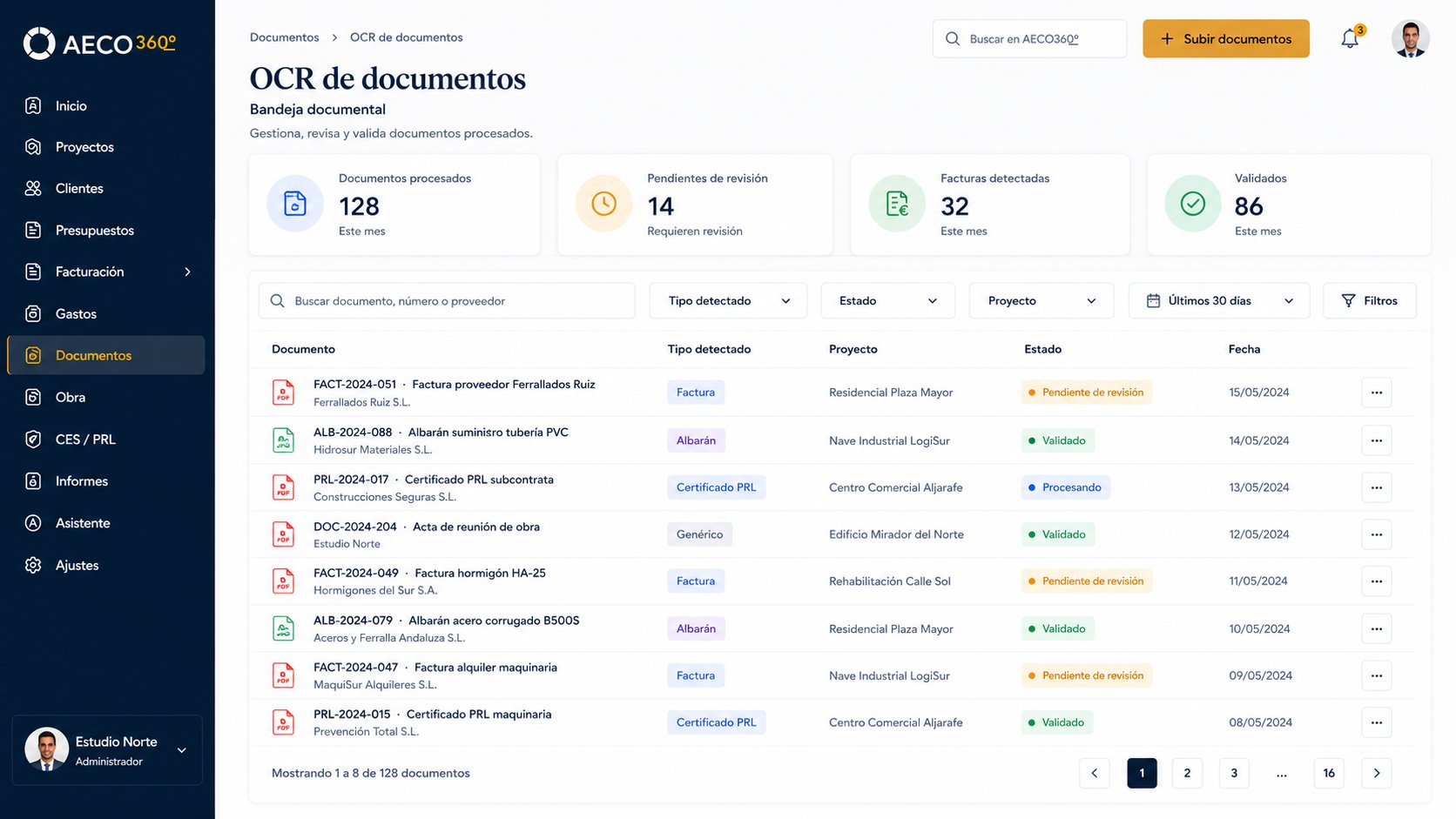1456x819 pixels.
Task: Open the Últimos 30 días date dropdown
Action: (x=1219, y=301)
